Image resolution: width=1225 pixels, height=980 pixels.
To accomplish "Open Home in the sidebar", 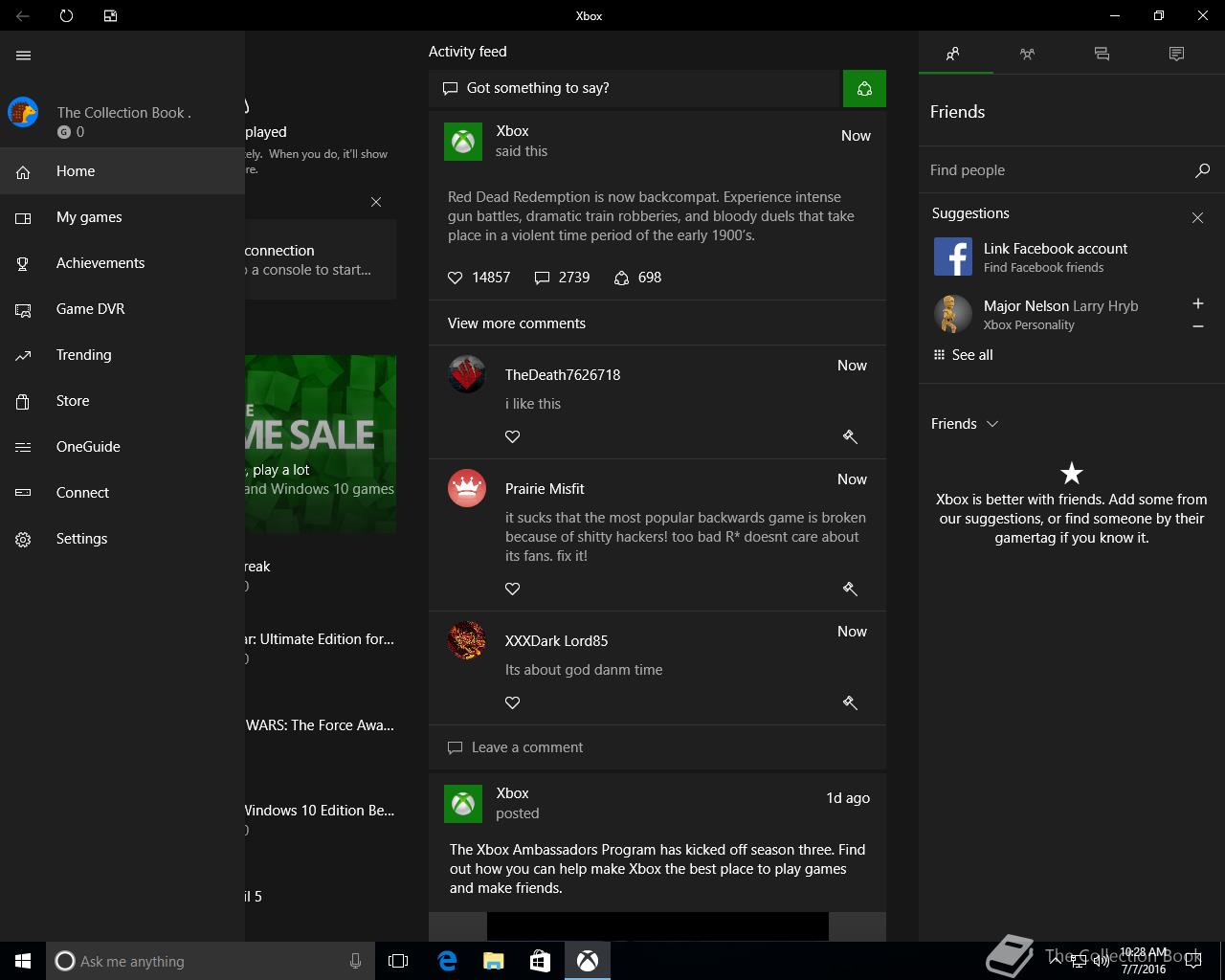I will 122,171.
